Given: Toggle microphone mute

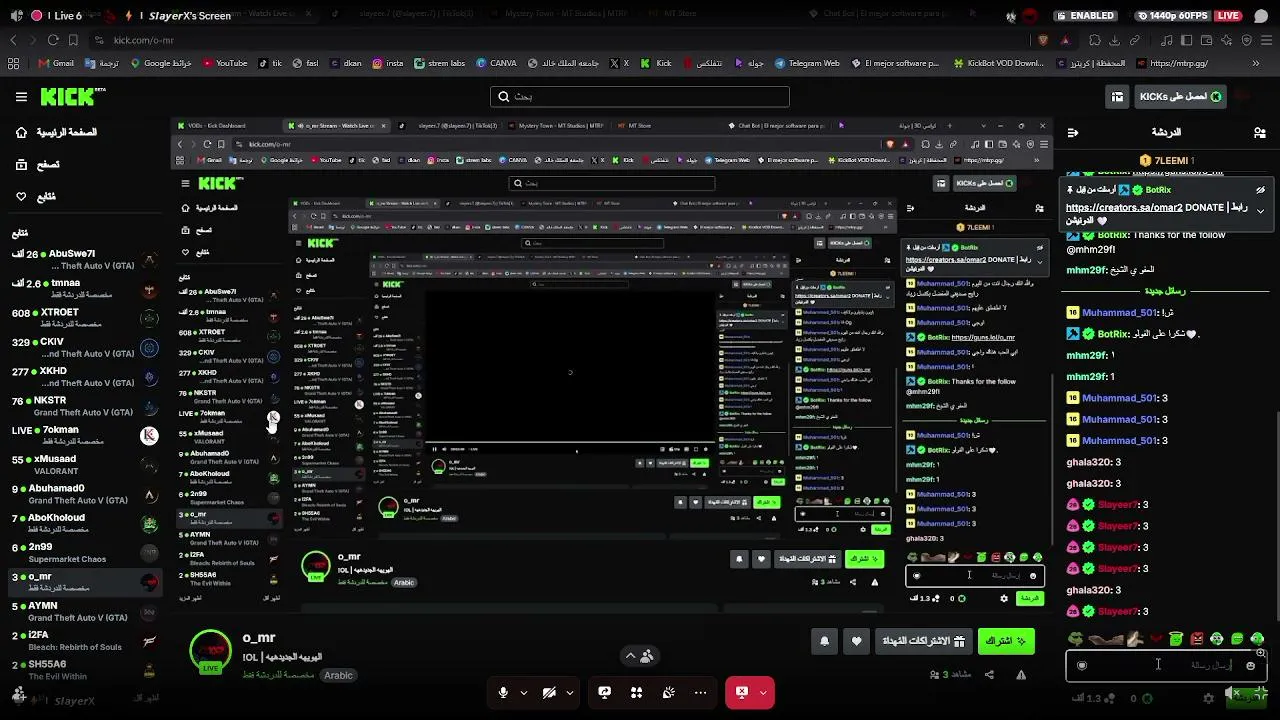Looking at the screenshot, I should pos(503,692).
